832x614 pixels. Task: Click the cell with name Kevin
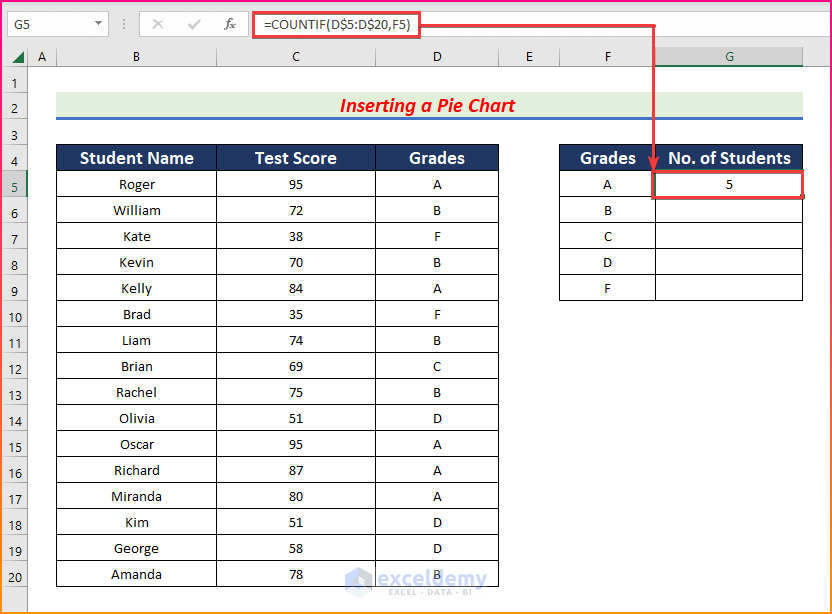[136, 262]
